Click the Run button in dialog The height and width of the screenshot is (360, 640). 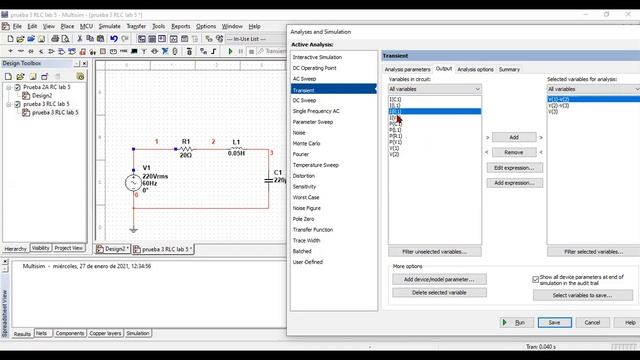(516, 322)
